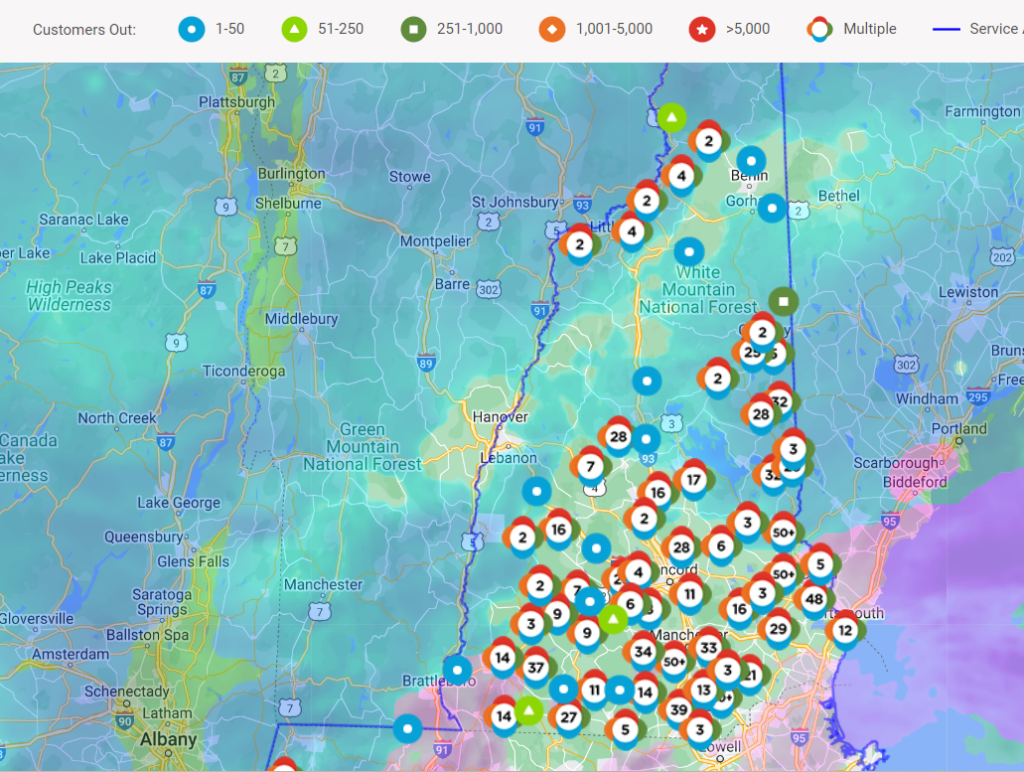The height and width of the screenshot is (772, 1024).
Task: Select the blue outage marker beside Berlin
Action: pos(751,160)
